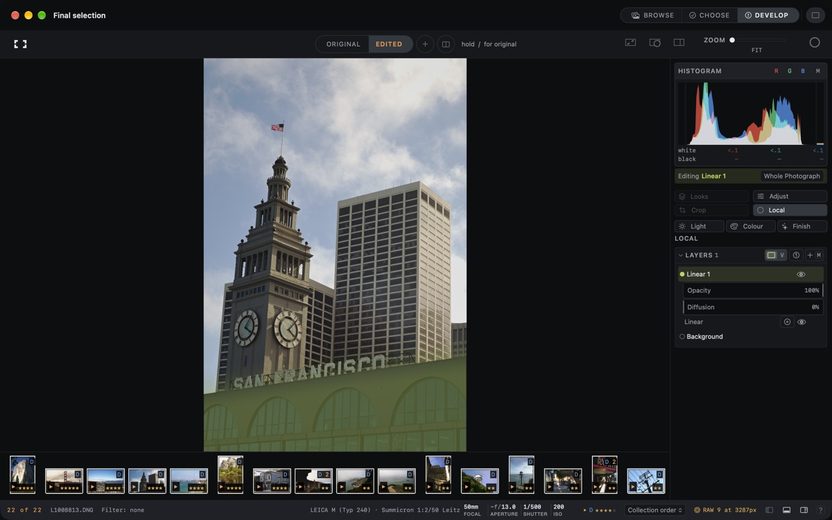The image size is (832, 520).
Task: Select Background layer radio dot
Action: 682,336
